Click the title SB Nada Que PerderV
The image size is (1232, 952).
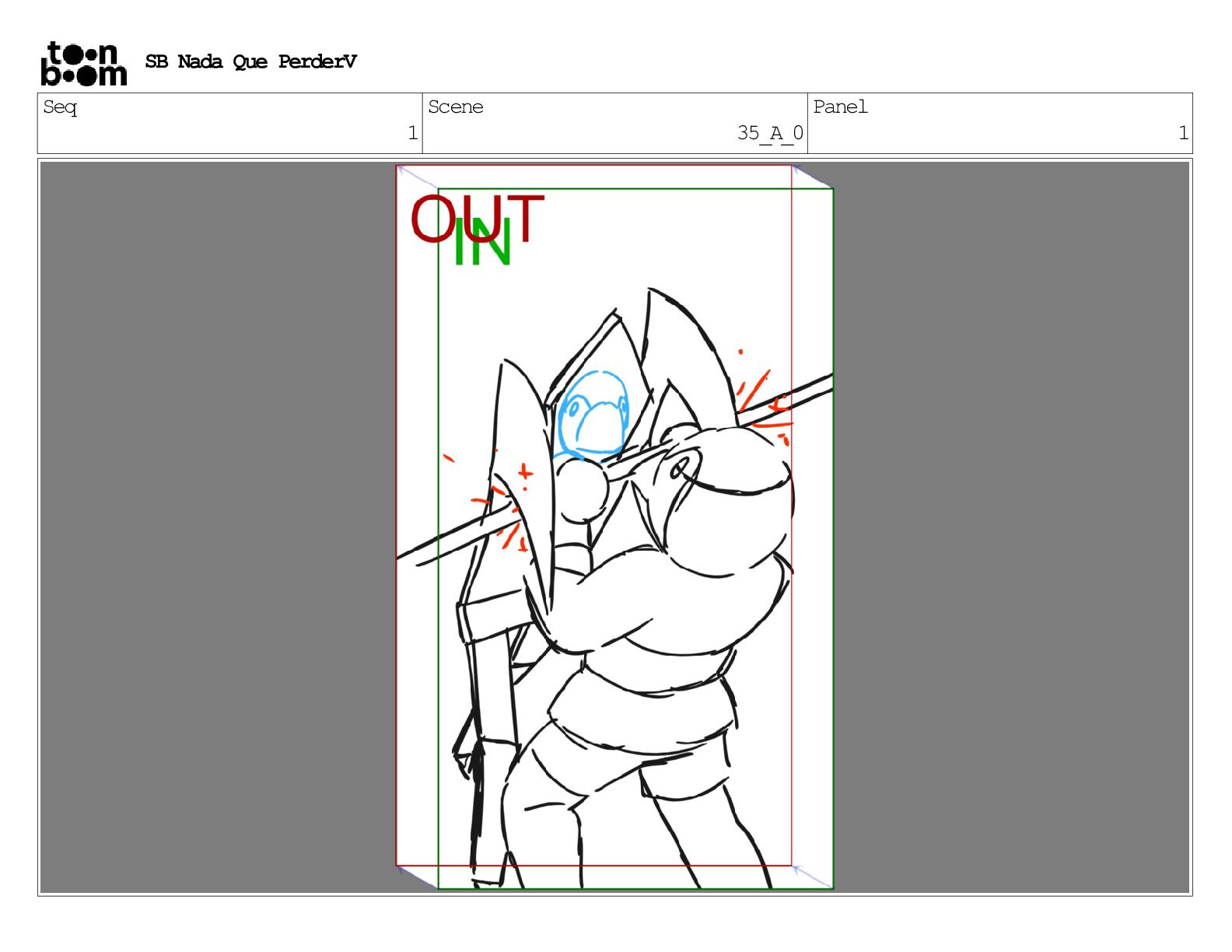[x=250, y=62]
